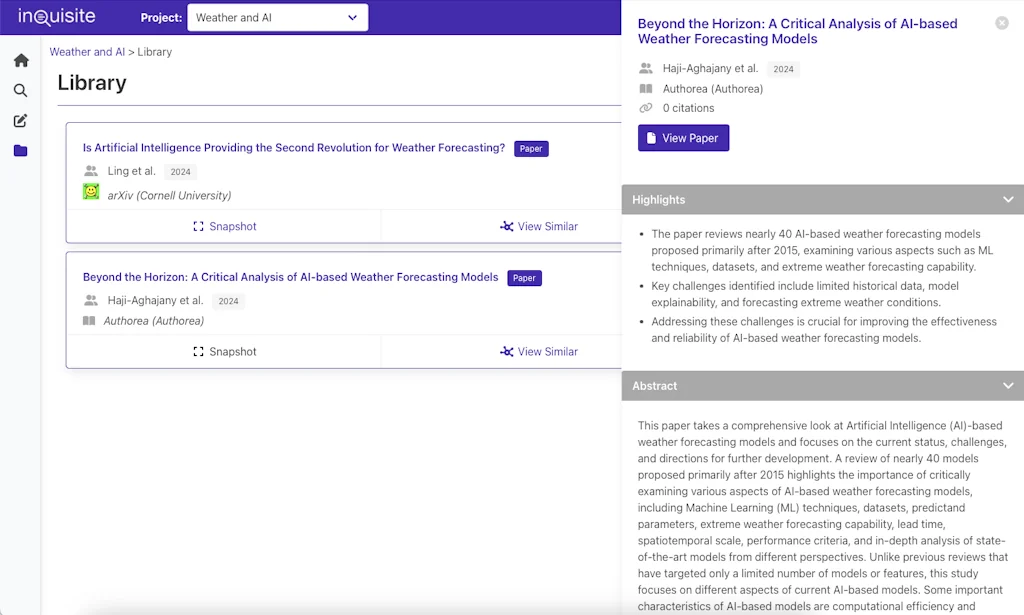This screenshot has height=615, width=1024.
Task: Open the Notes edit icon in sidebar
Action: [x=21, y=121]
